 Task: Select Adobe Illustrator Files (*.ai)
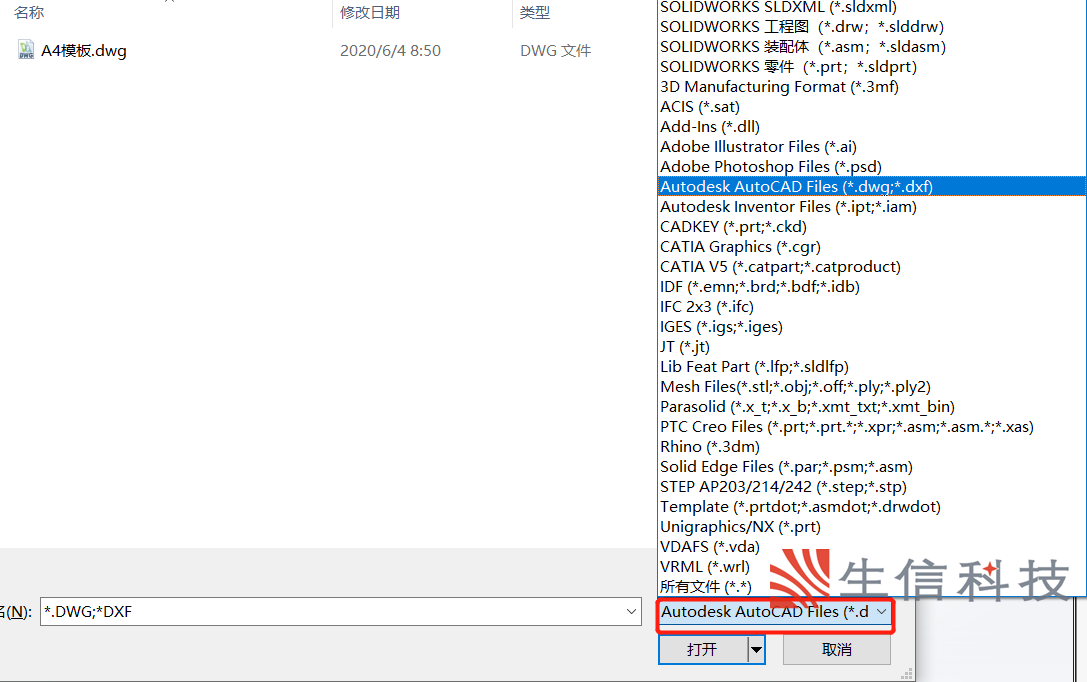pyautogui.click(x=871, y=147)
